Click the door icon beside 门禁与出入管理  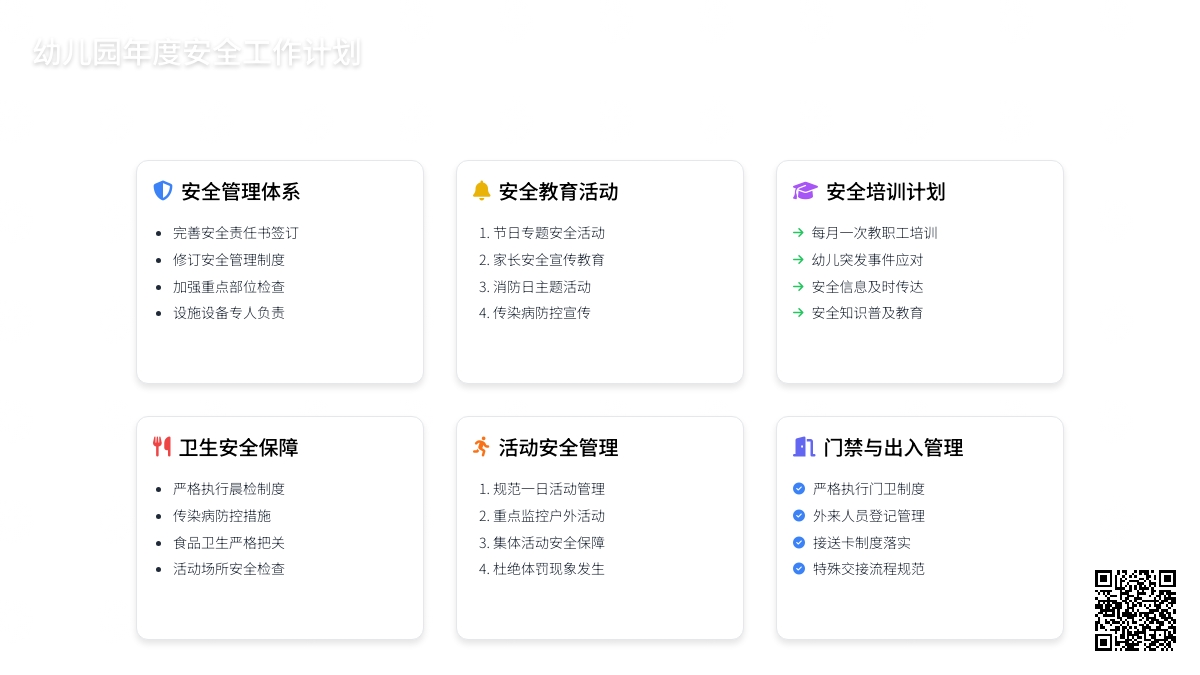pos(804,447)
